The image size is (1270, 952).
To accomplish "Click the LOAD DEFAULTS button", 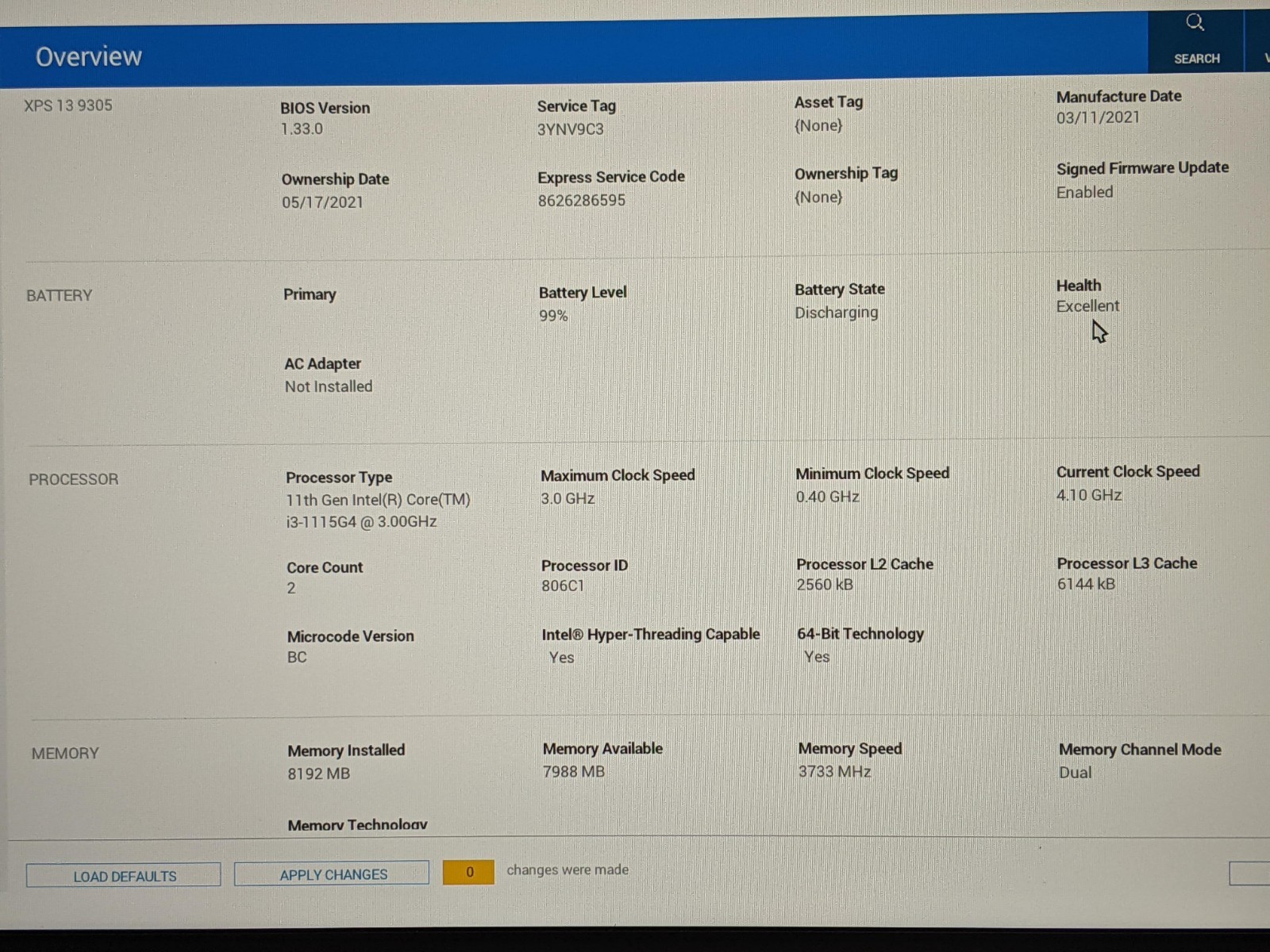I will click(x=124, y=875).
